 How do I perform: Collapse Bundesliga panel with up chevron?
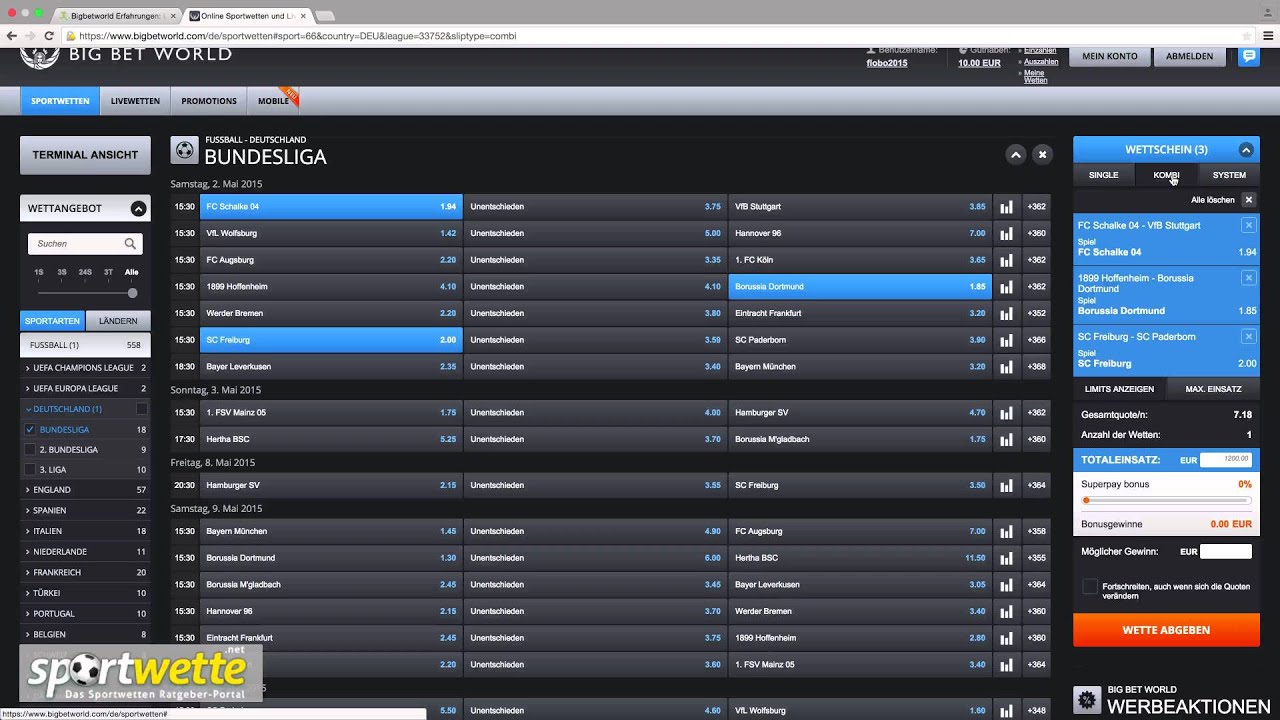1015,154
